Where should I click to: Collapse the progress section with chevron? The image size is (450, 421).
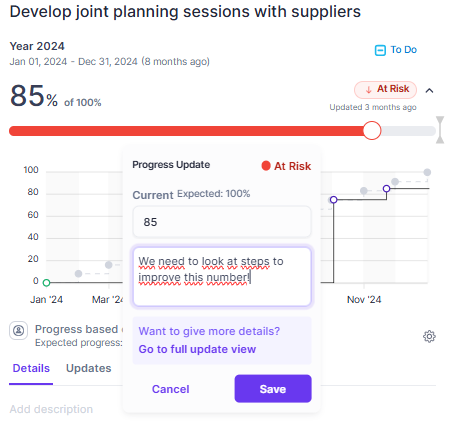point(429,90)
